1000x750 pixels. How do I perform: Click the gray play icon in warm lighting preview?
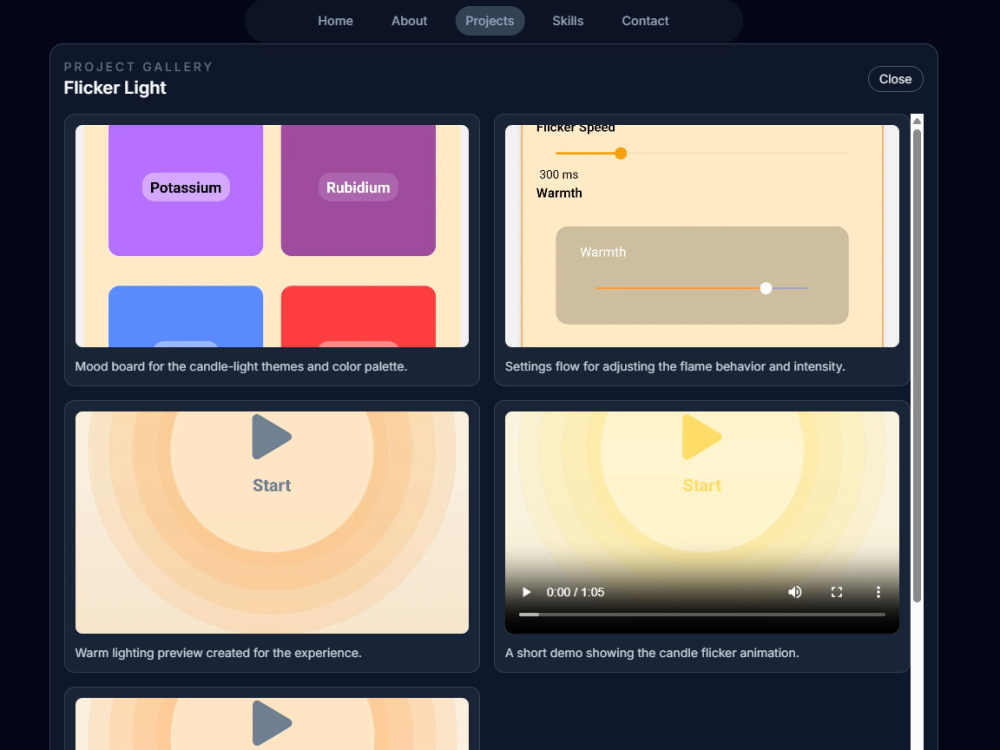(x=271, y=437)
